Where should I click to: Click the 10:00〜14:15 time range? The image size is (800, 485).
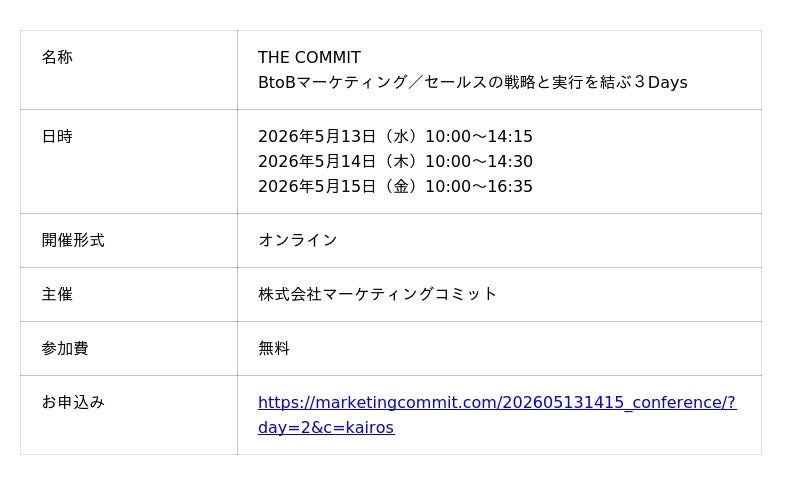478,137
